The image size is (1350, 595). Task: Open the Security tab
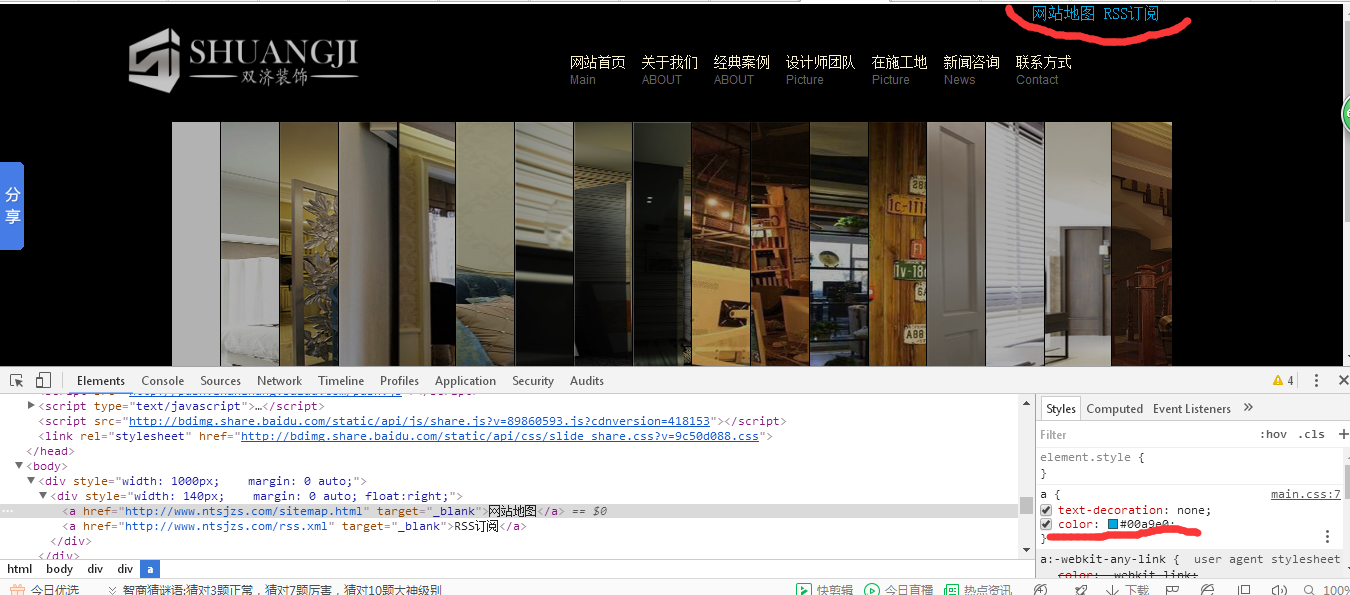[533, 381]
